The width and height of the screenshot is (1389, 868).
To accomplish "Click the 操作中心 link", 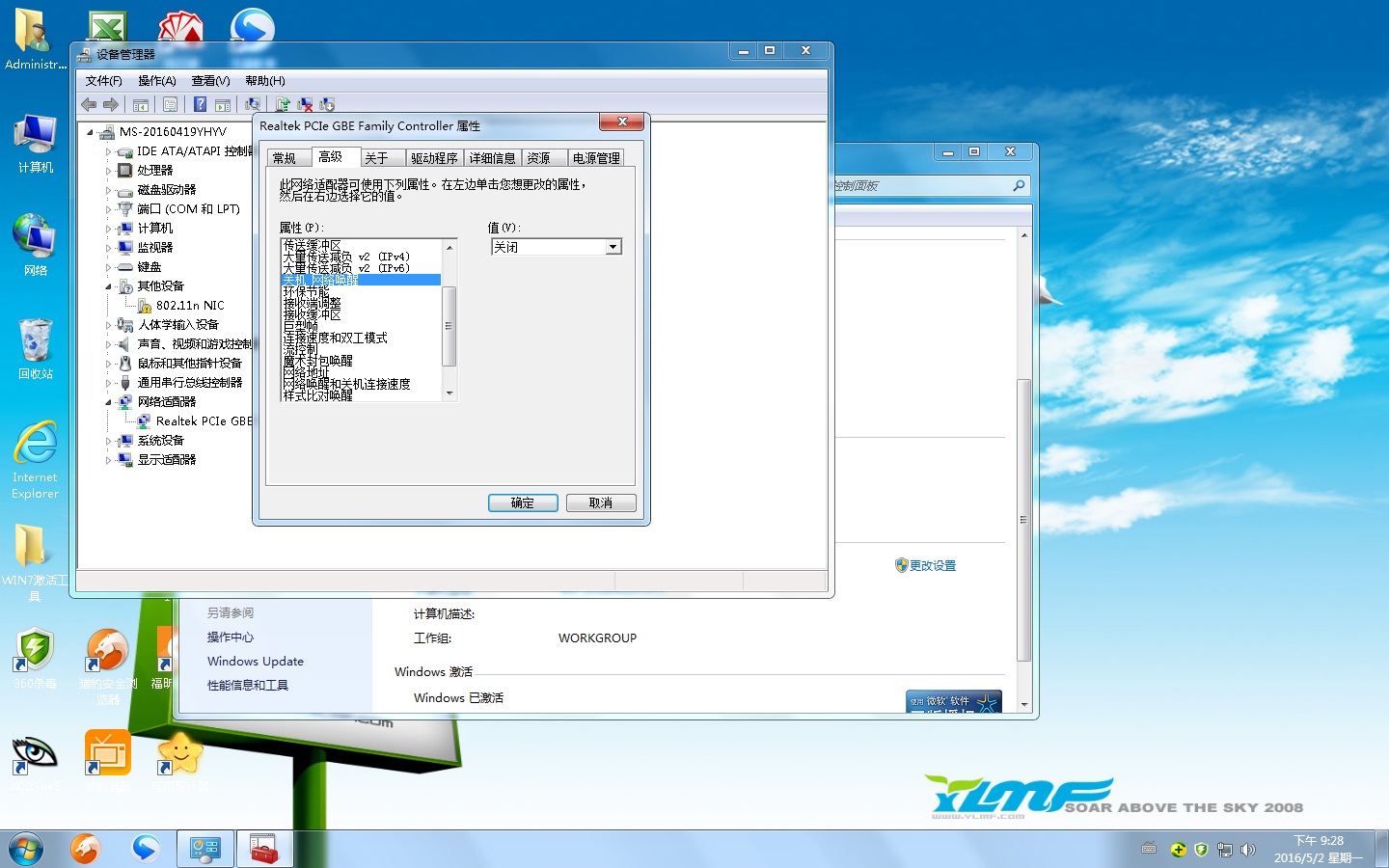I will click(x=231, y=637).
